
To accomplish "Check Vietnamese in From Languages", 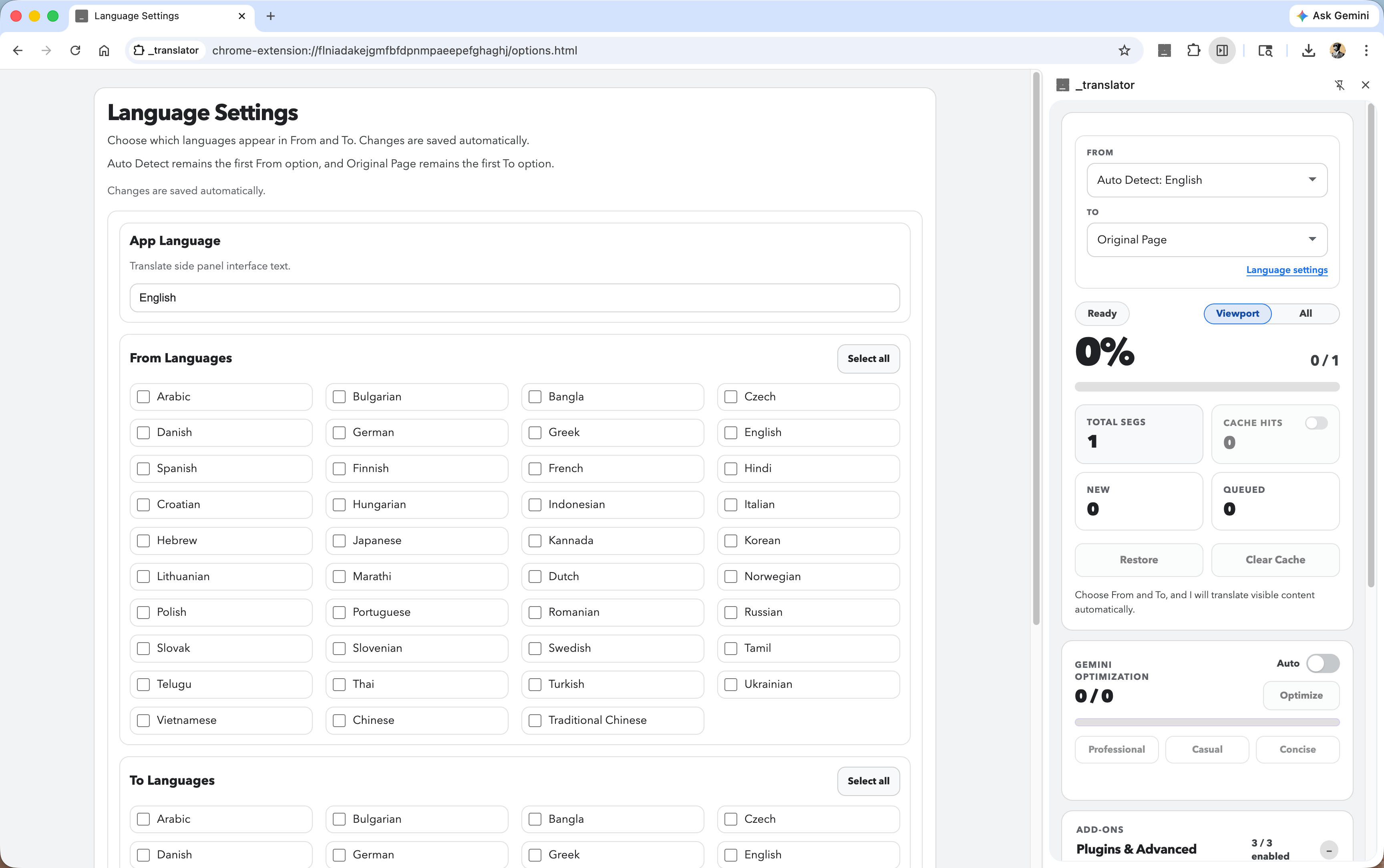I will [x=143, y=720].
